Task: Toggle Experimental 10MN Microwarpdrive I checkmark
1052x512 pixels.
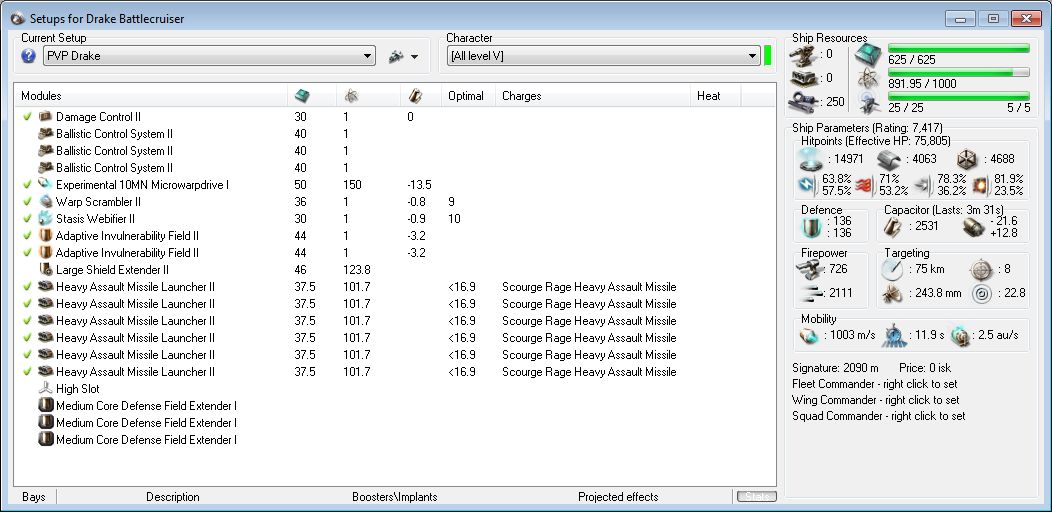Action: (x=28, y=185)
